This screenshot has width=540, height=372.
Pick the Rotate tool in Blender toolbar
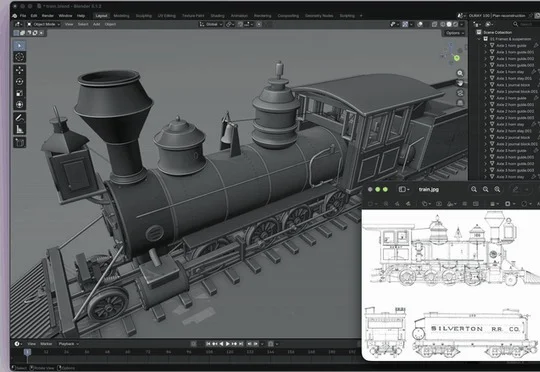[x=19, y=82]
